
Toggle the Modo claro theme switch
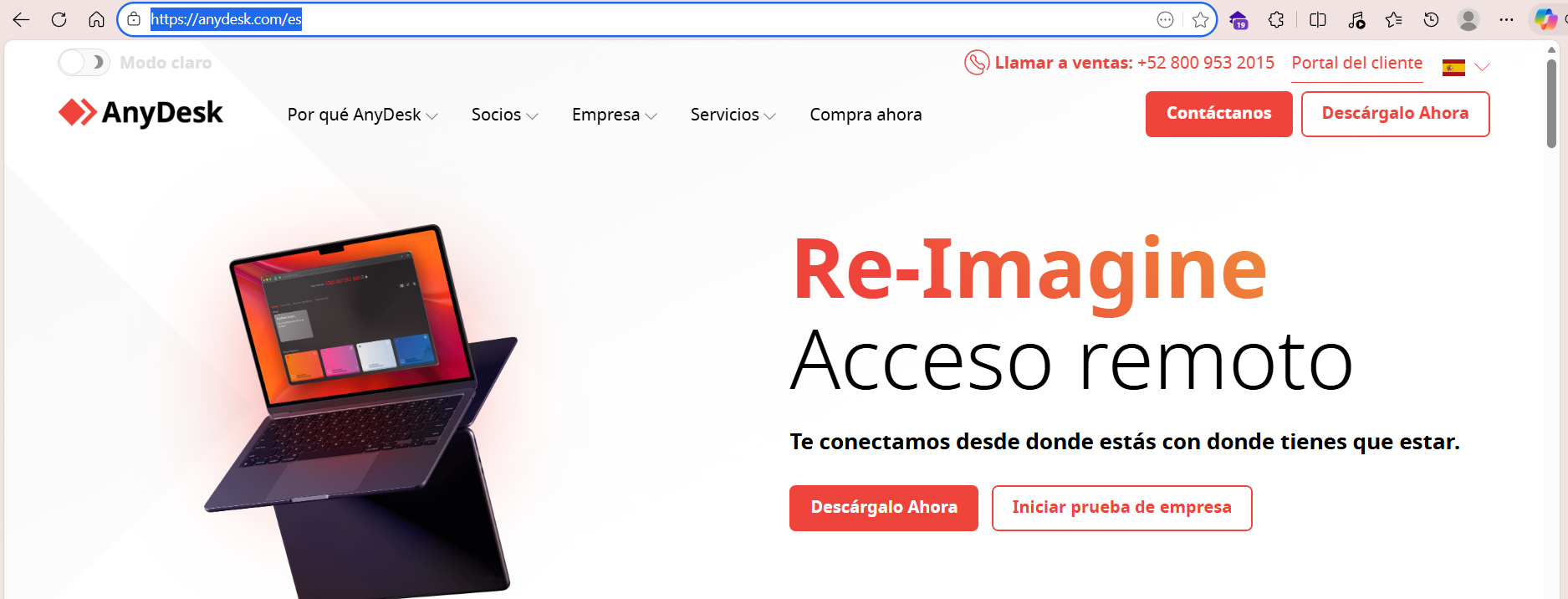pyautogui.click(x=84, y=62)
